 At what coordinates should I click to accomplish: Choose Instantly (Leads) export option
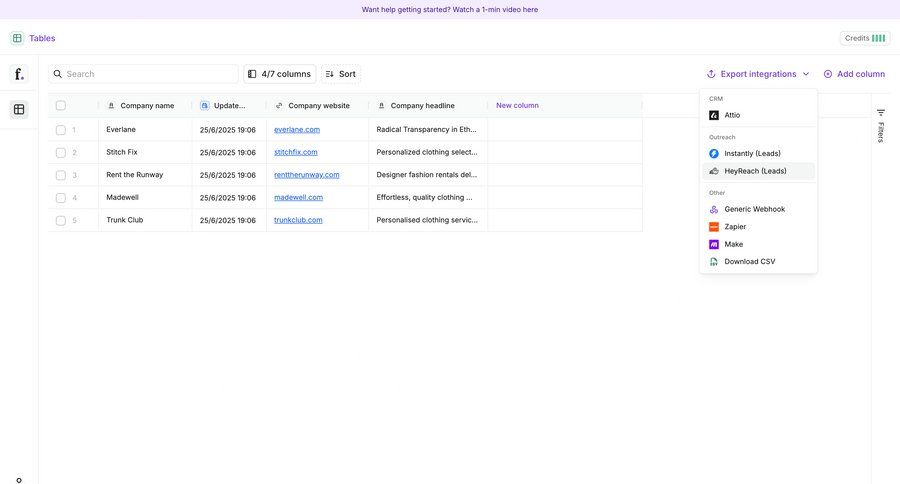[x=758, y=153]
